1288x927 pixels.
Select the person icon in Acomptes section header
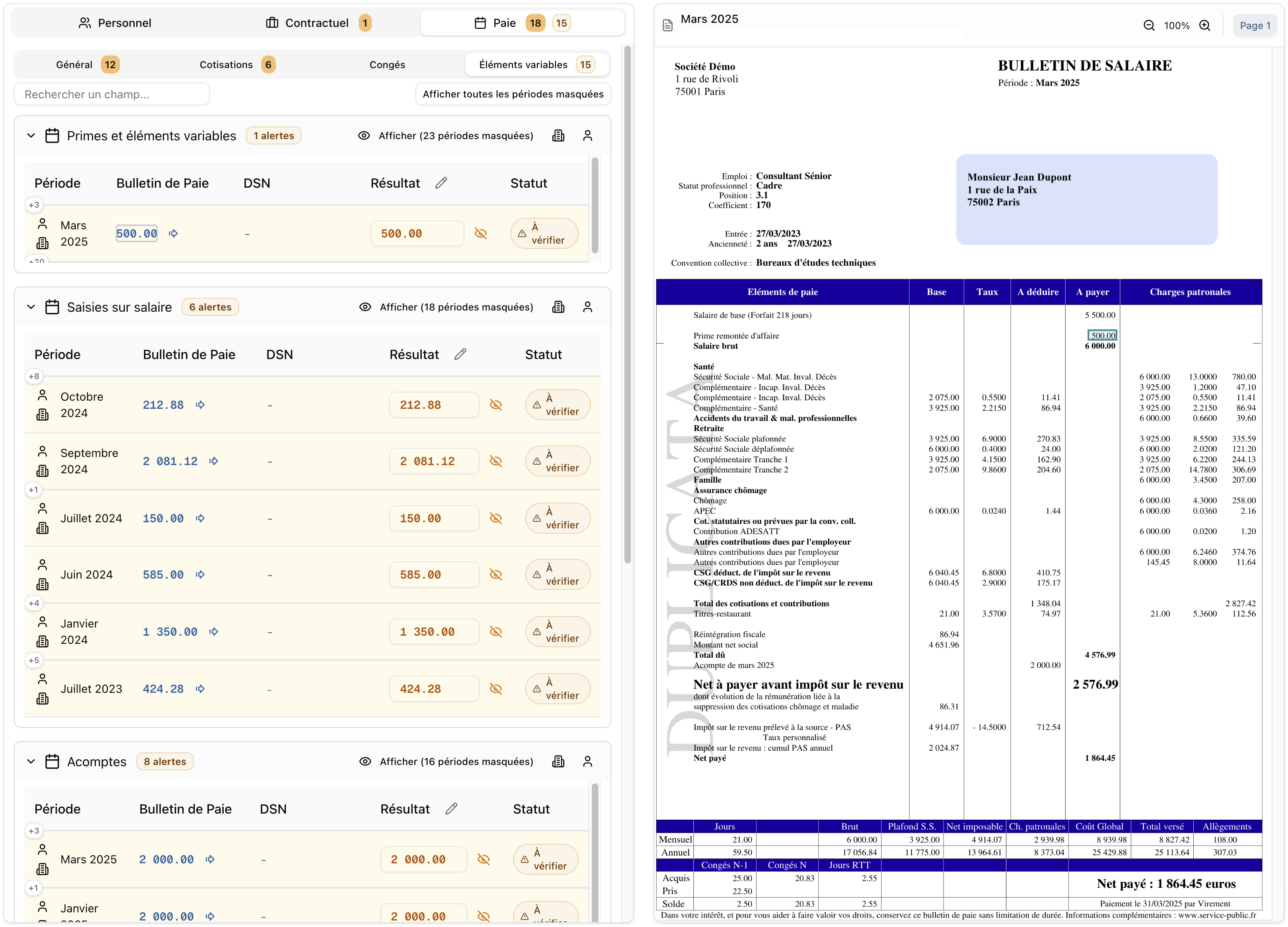[x=588, y=761]
